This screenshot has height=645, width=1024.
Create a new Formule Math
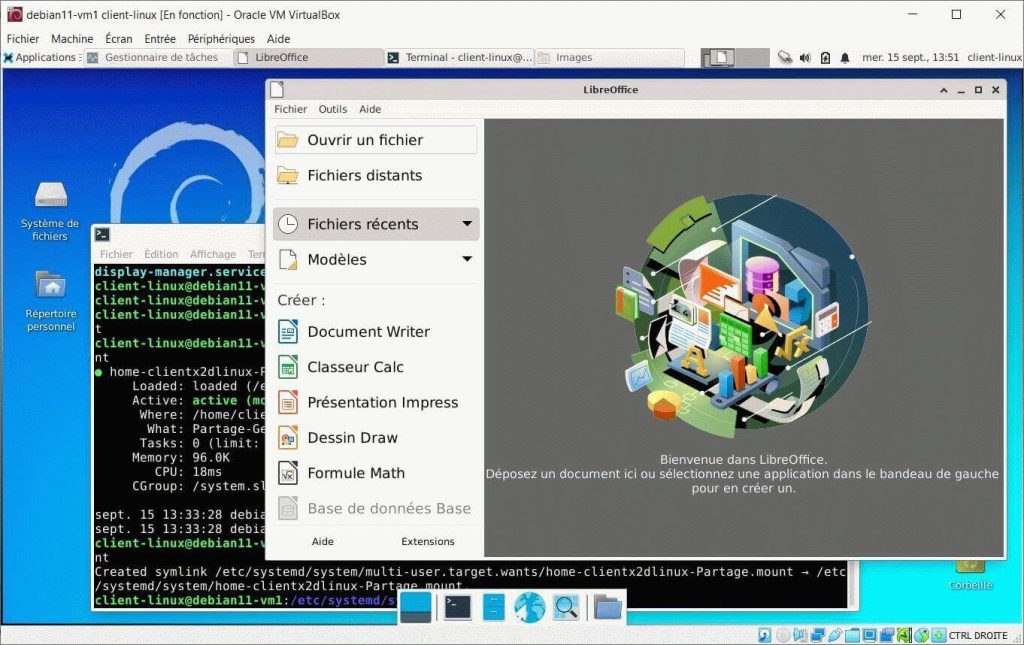(341, 473)
